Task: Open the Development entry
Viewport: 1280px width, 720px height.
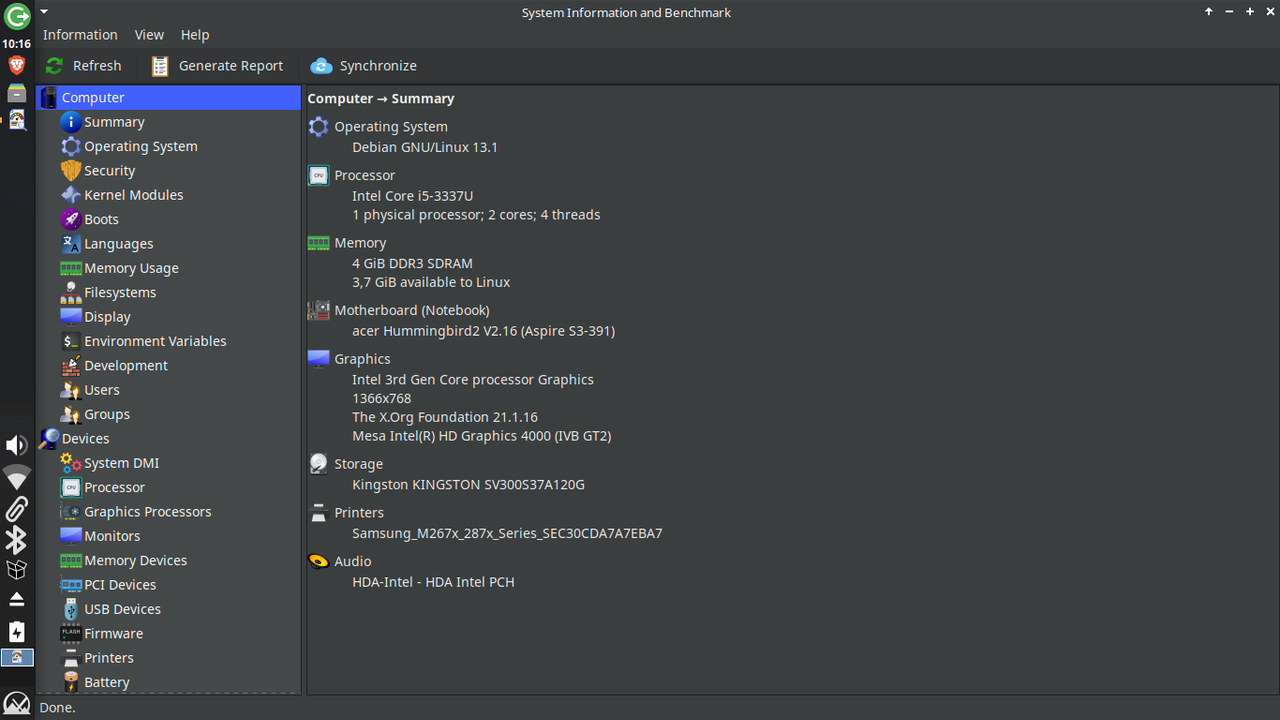Action: coord(126,365)
